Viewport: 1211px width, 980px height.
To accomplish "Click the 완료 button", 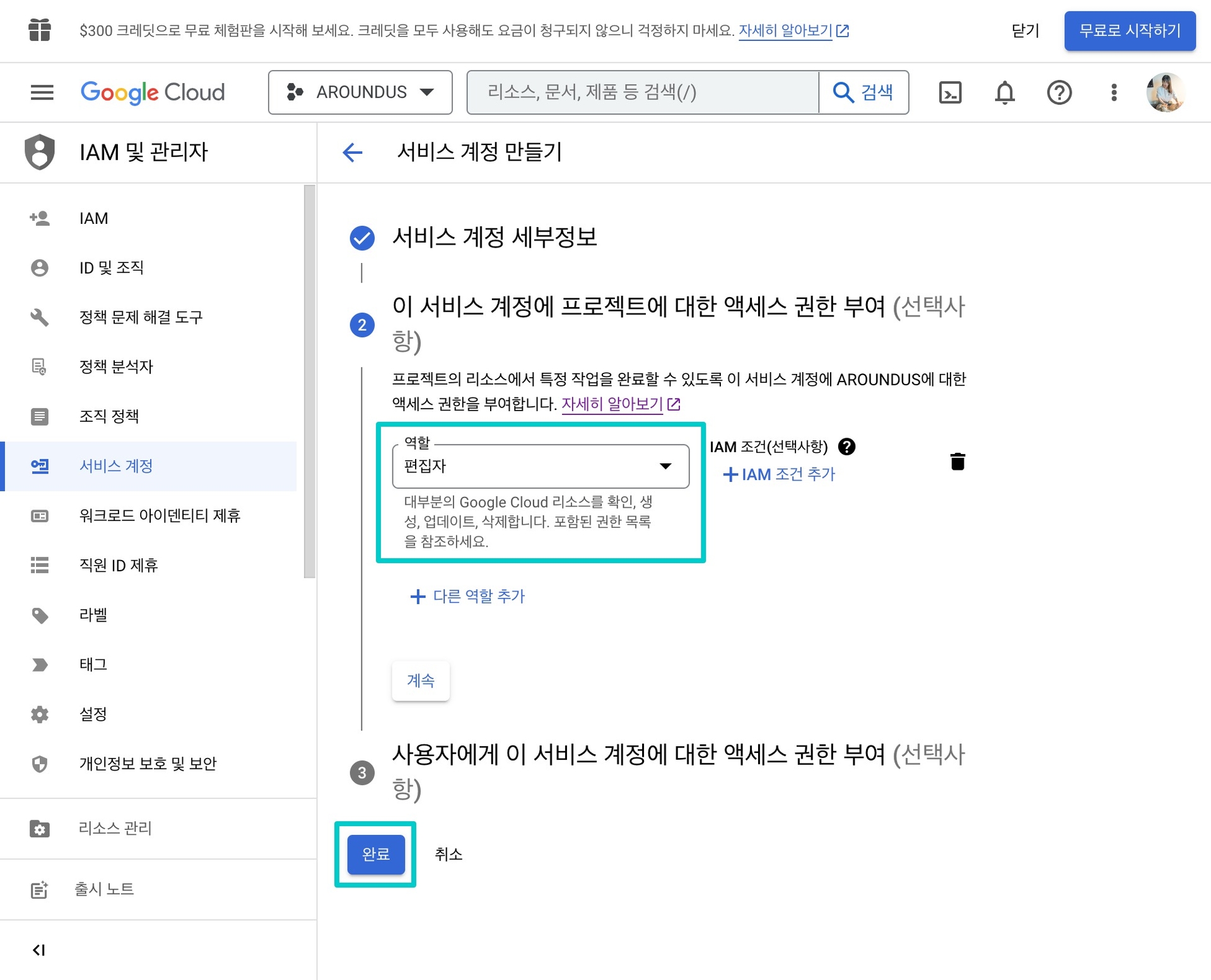I will coord(376,854).
